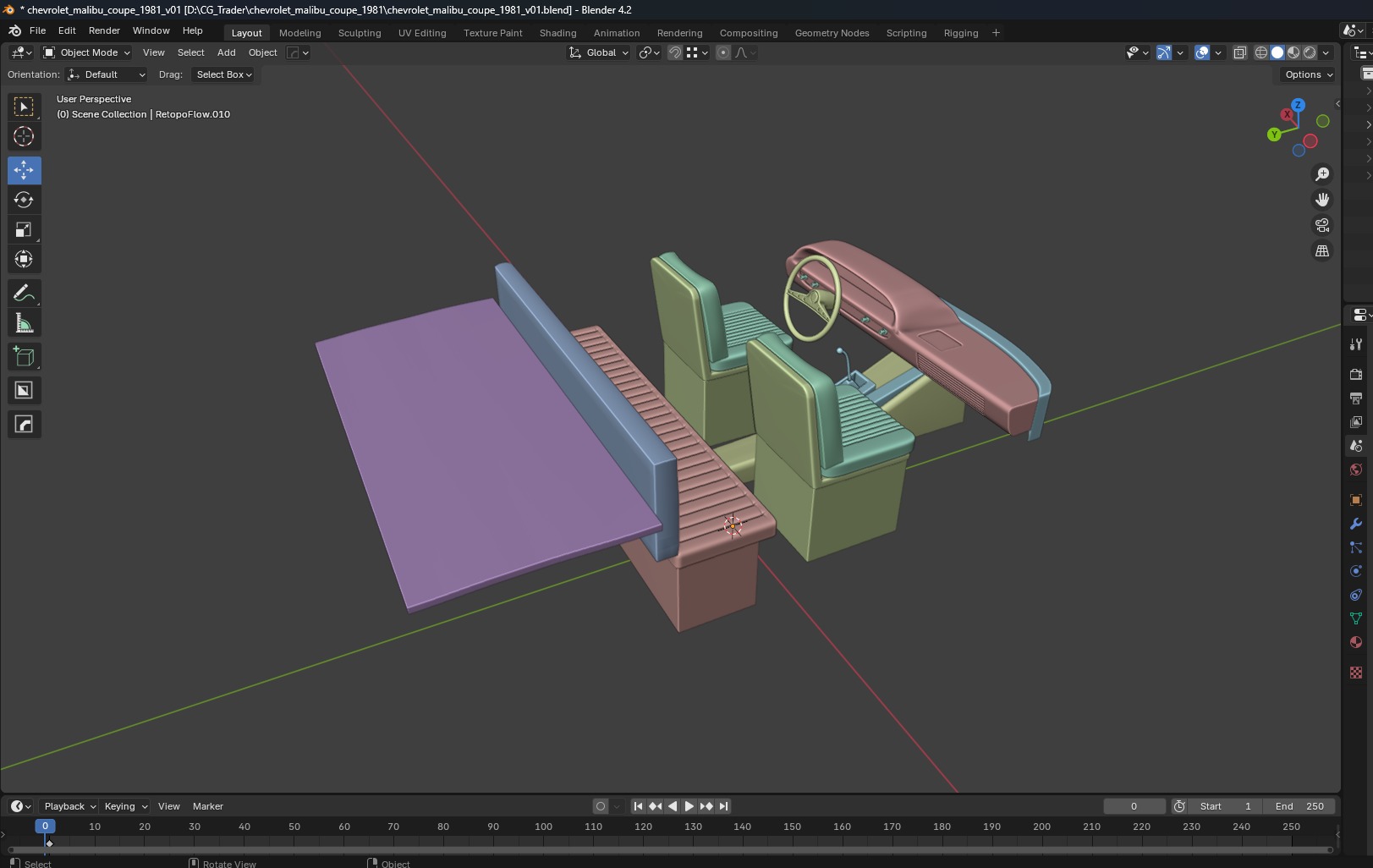Open the Select Box drag dropdown
Screen dimensions: 1373x868
(223, 74)
